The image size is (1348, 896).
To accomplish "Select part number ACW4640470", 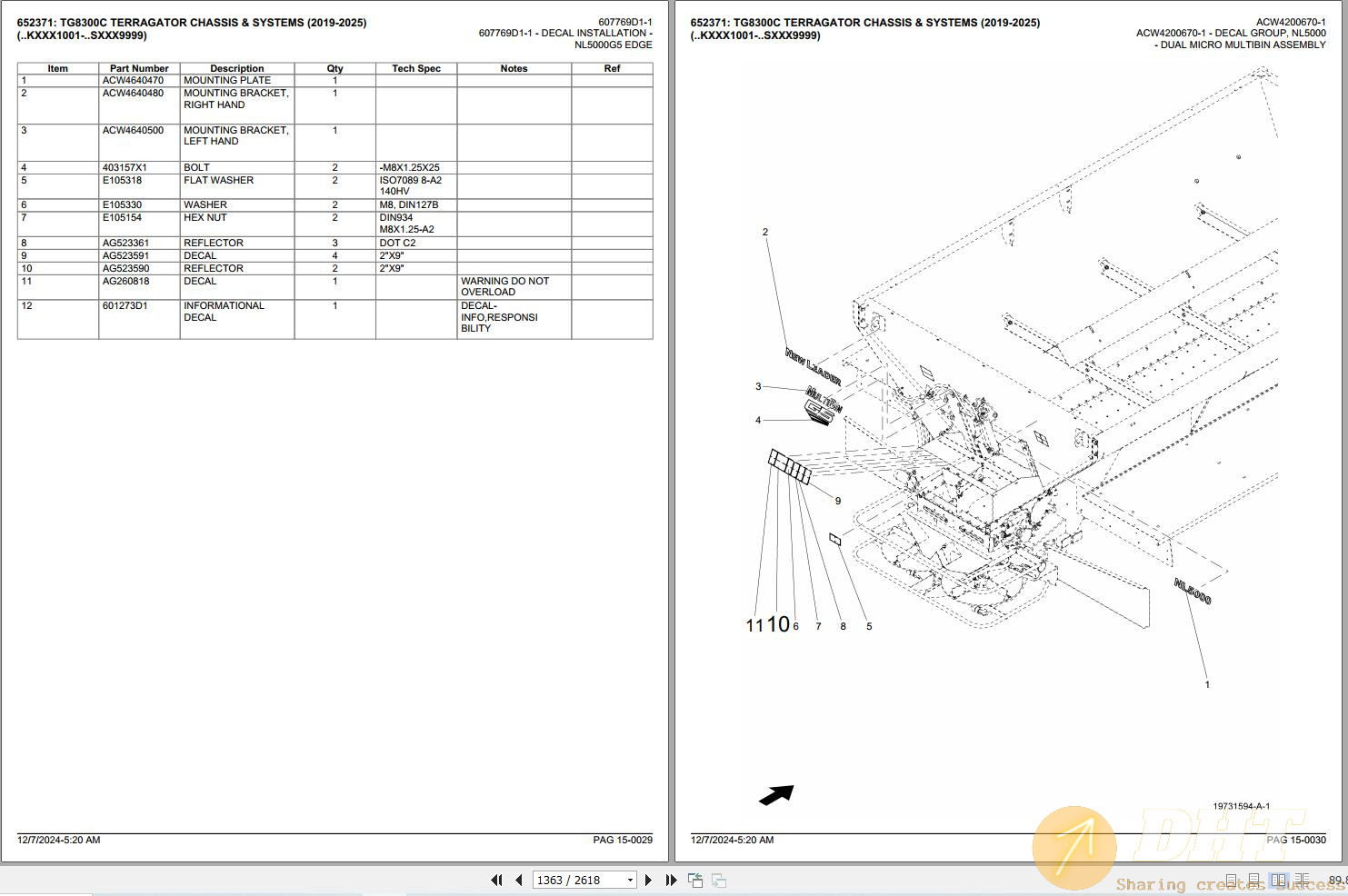I will pyautogui.click(x=133, y=80).
